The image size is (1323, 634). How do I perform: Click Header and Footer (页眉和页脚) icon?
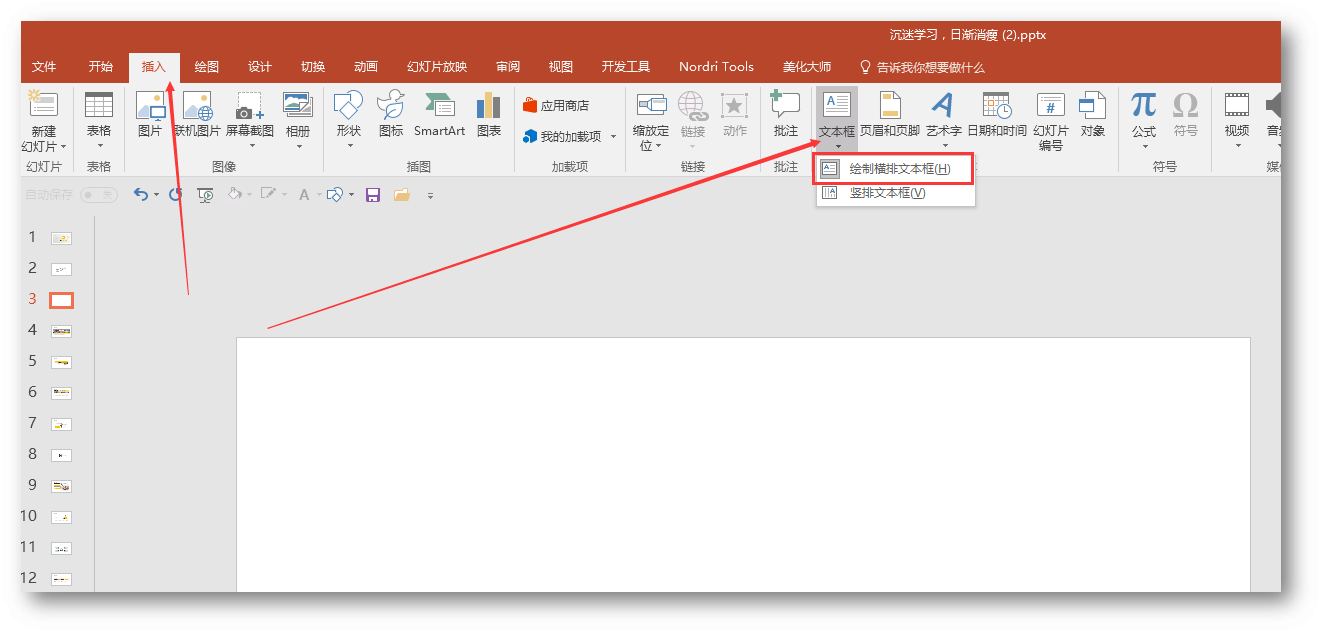tap(890, 105)
